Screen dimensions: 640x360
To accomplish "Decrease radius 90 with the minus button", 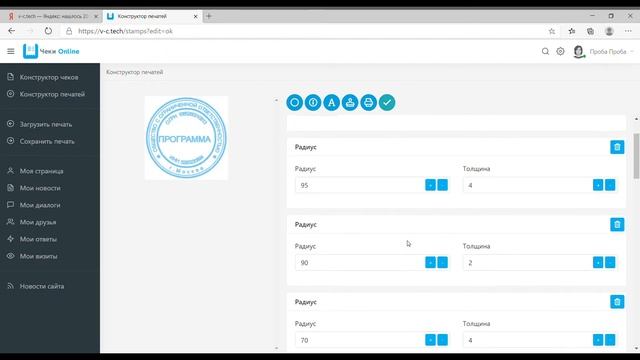I will coord(442,262).
